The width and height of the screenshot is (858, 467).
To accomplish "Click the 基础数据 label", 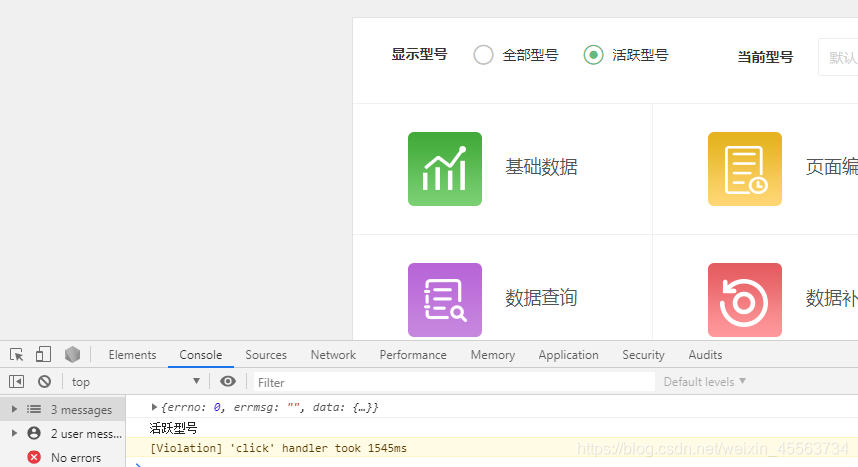I will [x=541, y=166].
